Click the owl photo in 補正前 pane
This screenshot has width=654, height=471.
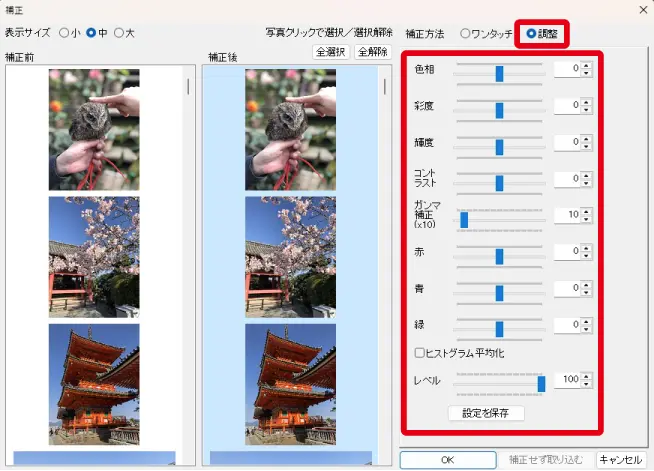94,130
